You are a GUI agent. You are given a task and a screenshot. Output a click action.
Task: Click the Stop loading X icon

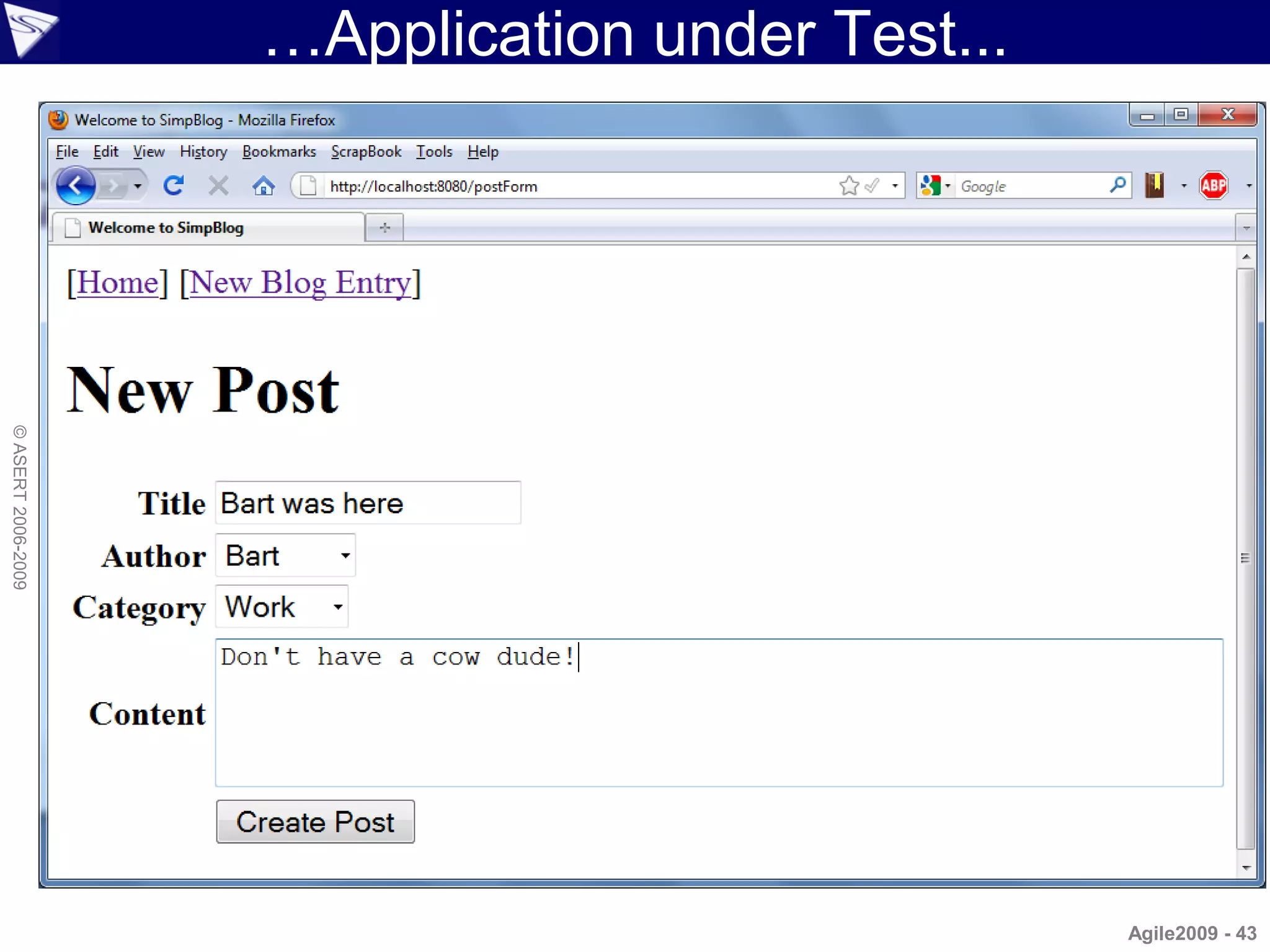click(x=218, y=185)
